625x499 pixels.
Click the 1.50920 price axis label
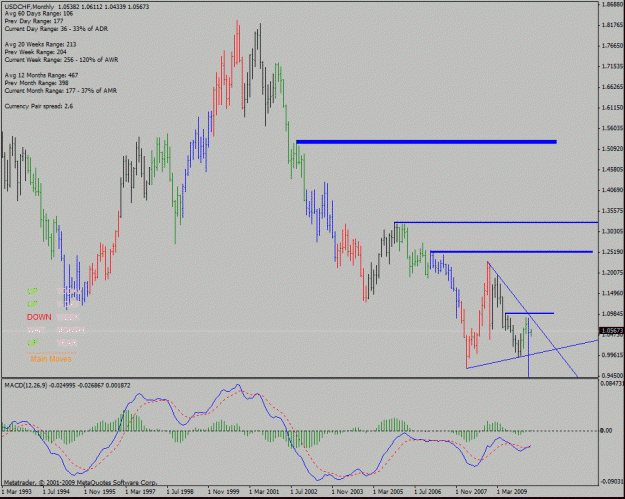[613, 149]
